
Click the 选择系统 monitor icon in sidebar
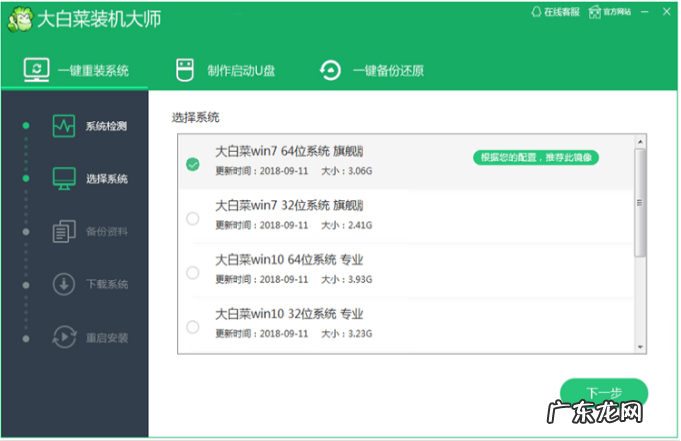click(x=64, y=179)
